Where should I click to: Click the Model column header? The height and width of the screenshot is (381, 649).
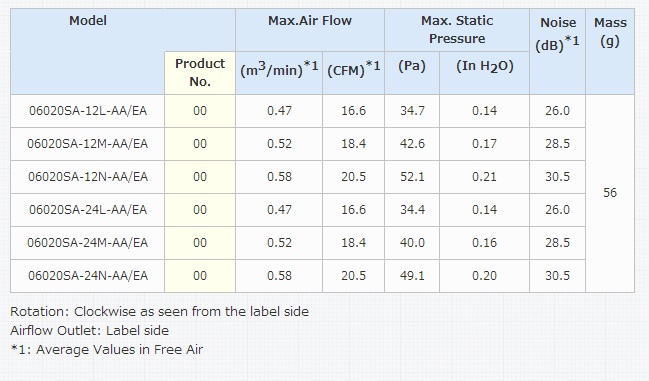coord(88,21)
